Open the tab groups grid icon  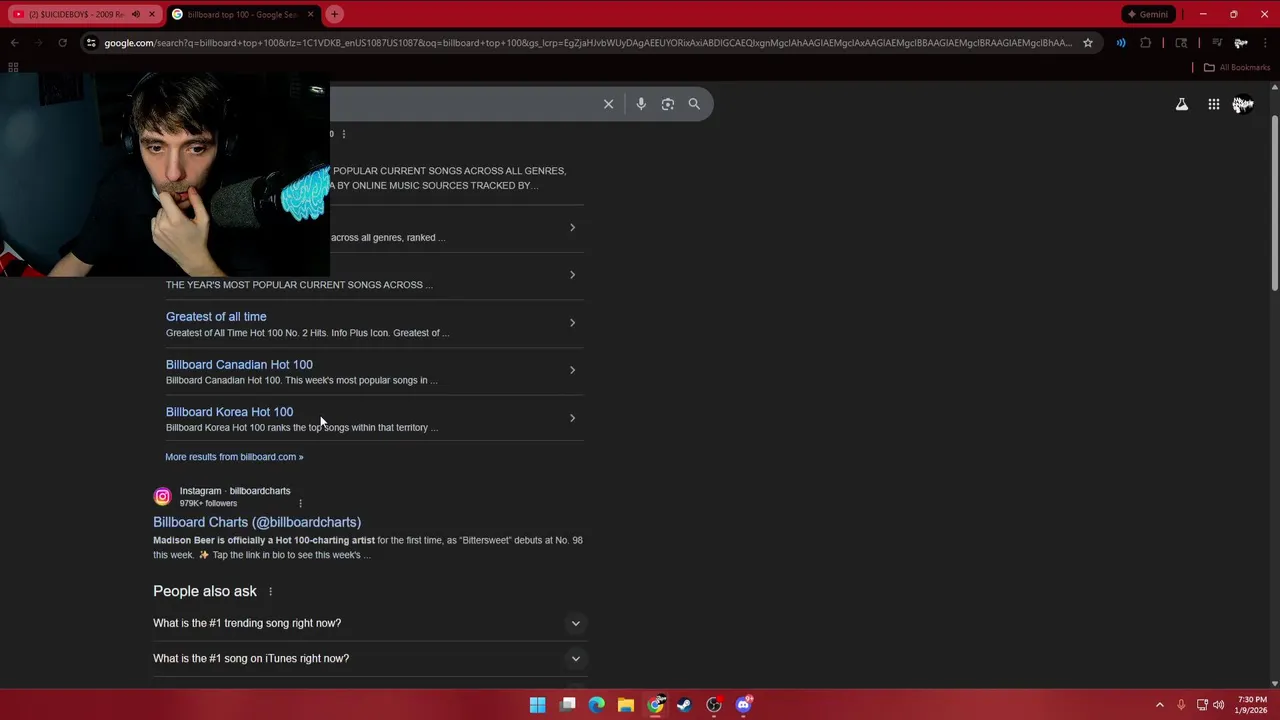click(13, 68)
